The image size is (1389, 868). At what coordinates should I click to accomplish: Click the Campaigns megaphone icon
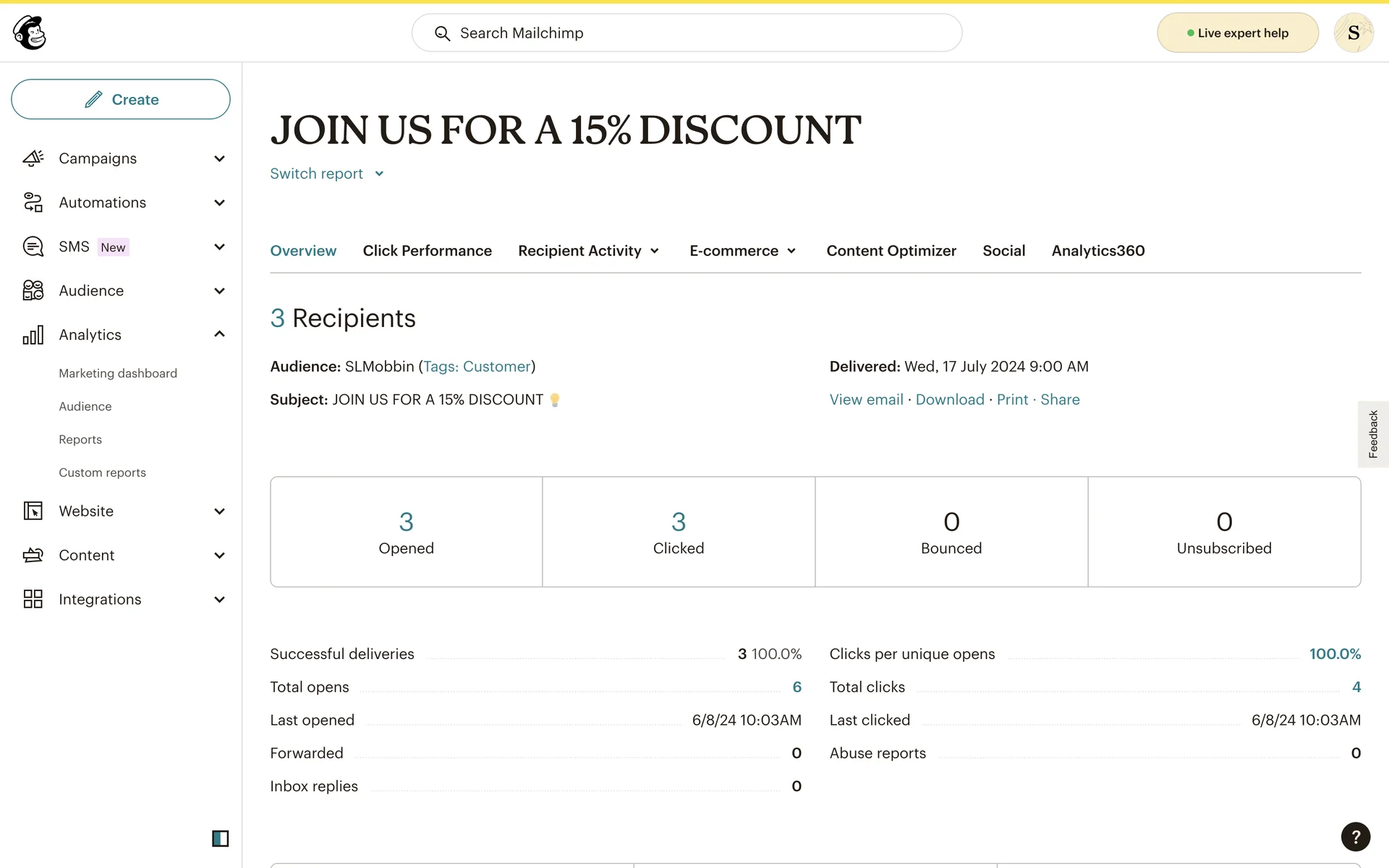pyautogui.click(x=33, y=158)
